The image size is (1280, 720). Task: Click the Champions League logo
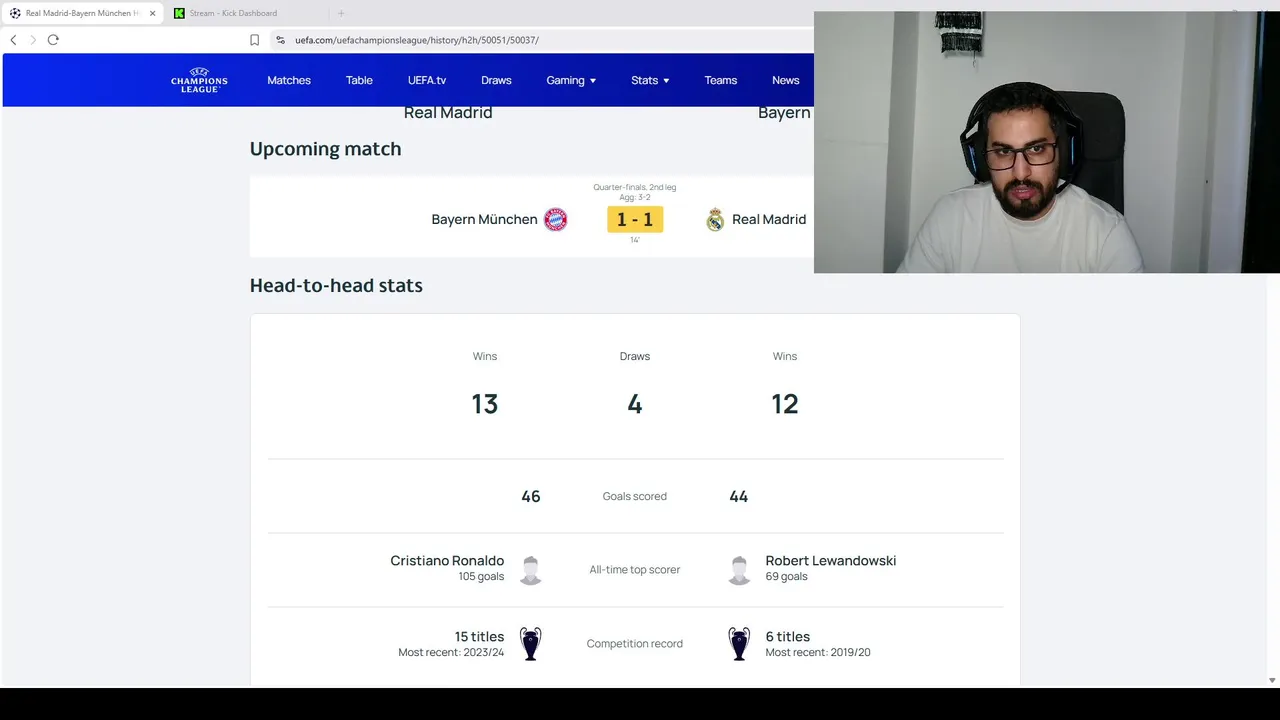(199, 80)
